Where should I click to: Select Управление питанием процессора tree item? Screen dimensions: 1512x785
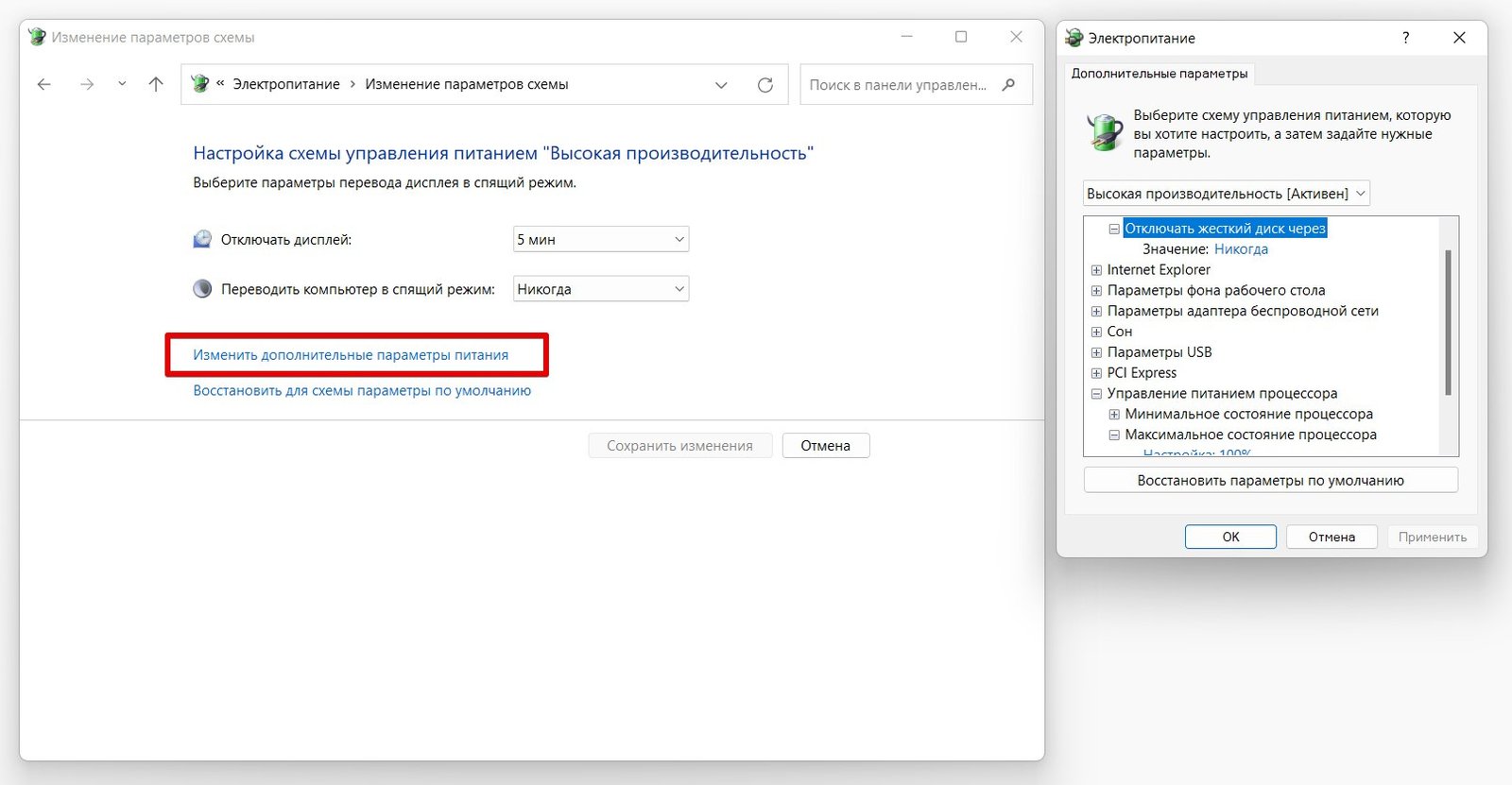point(1222,394)
